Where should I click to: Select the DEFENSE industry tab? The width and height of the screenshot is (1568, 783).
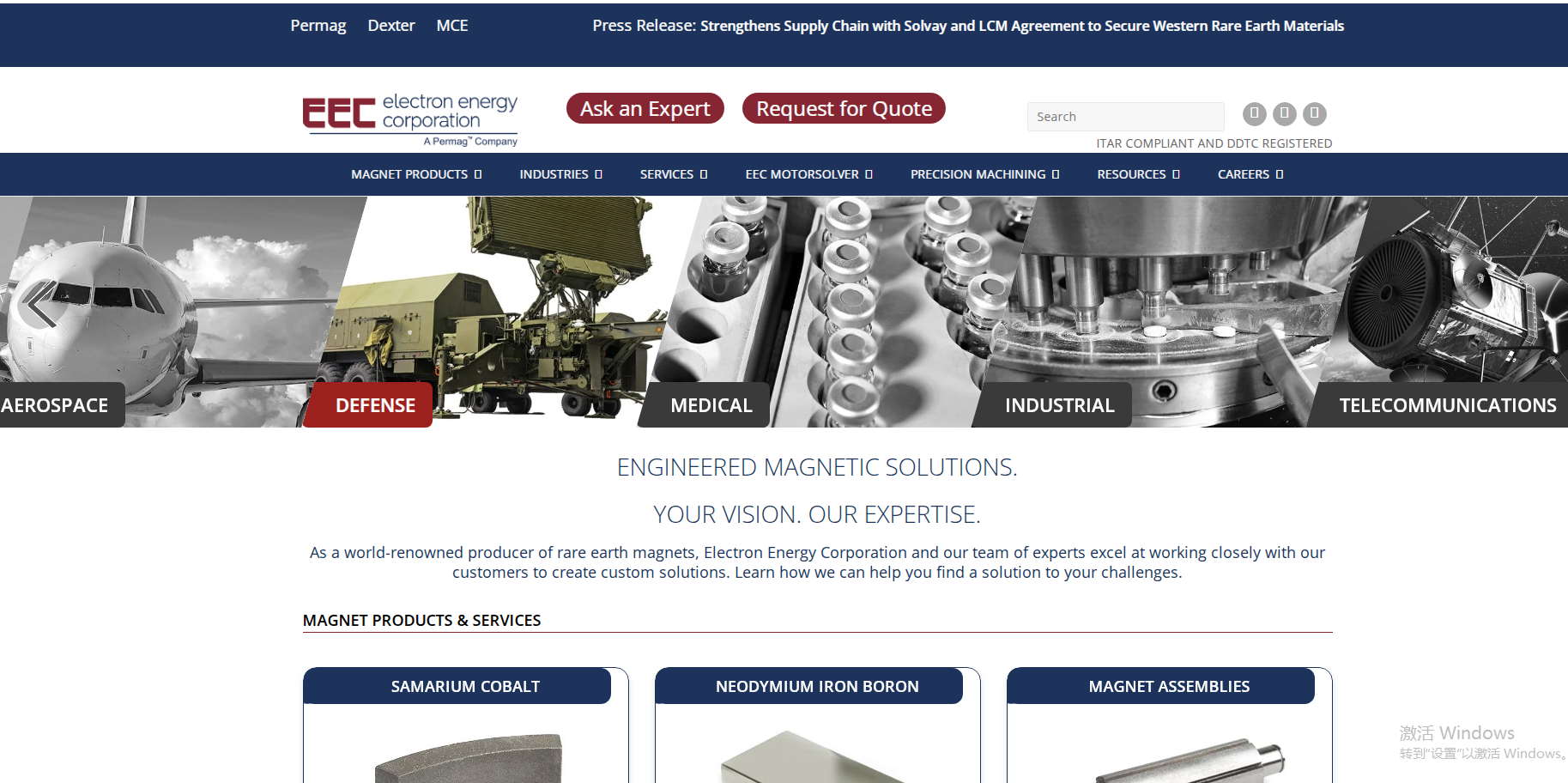[367, 404]
